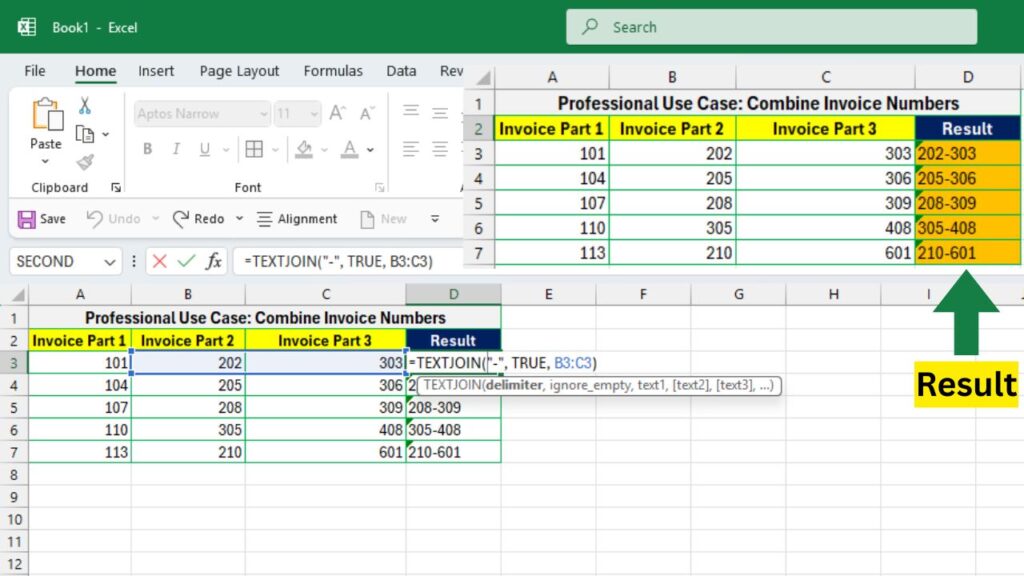Open the Copy options arrow
The height and width of the screenshot is (576, 1024).
tap(105, 135)
